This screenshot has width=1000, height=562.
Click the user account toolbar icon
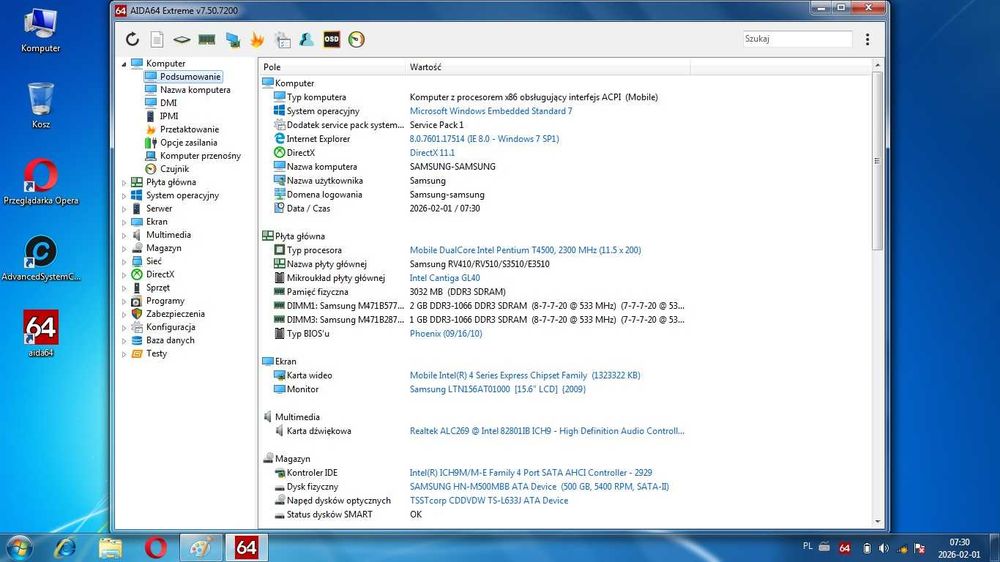[x=307, y=40]
